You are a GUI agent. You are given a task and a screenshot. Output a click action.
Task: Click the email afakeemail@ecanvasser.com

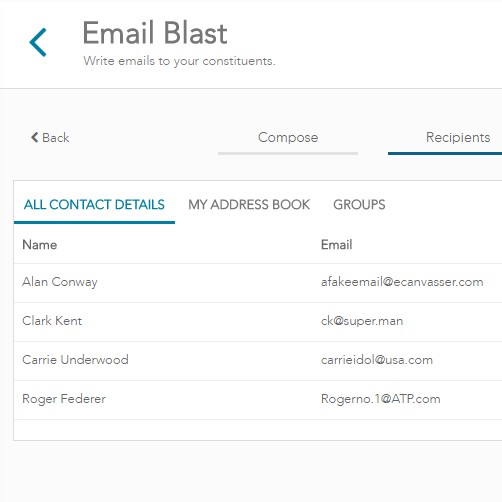(402, 282)
